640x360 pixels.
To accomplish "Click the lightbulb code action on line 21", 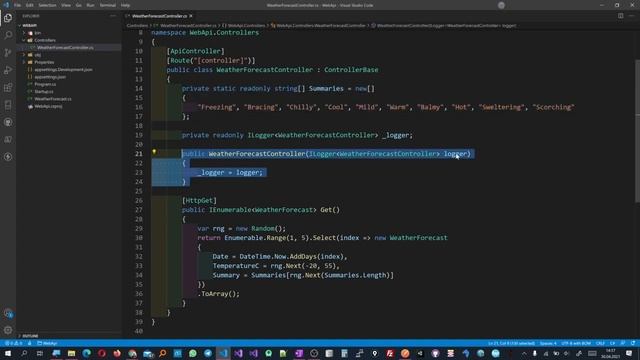I will tap(154, 152).
